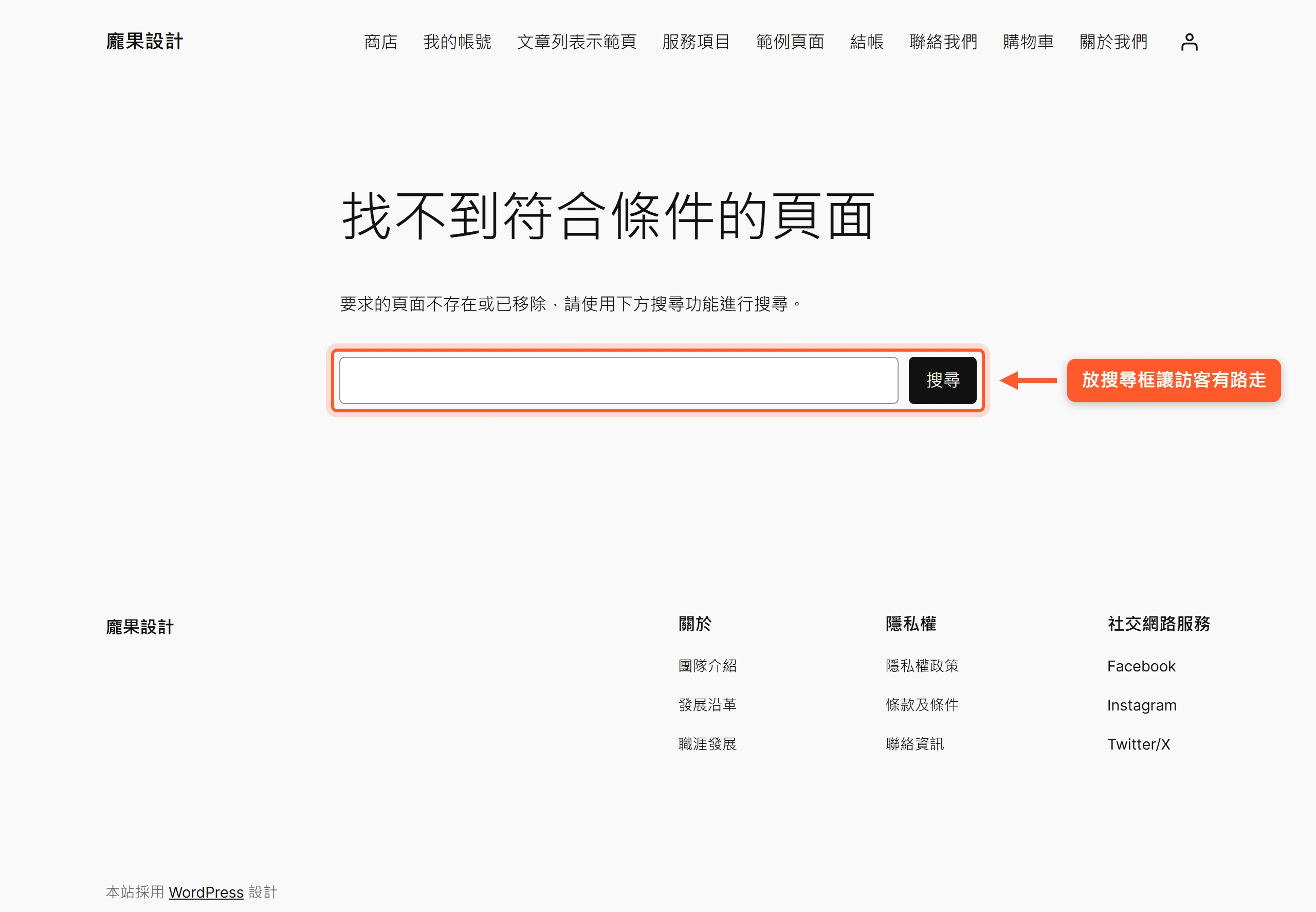Click the 關於 footer column heading
Image resolution: width=1316 pixels, height=912 pixels.
[x=695, y=624]
